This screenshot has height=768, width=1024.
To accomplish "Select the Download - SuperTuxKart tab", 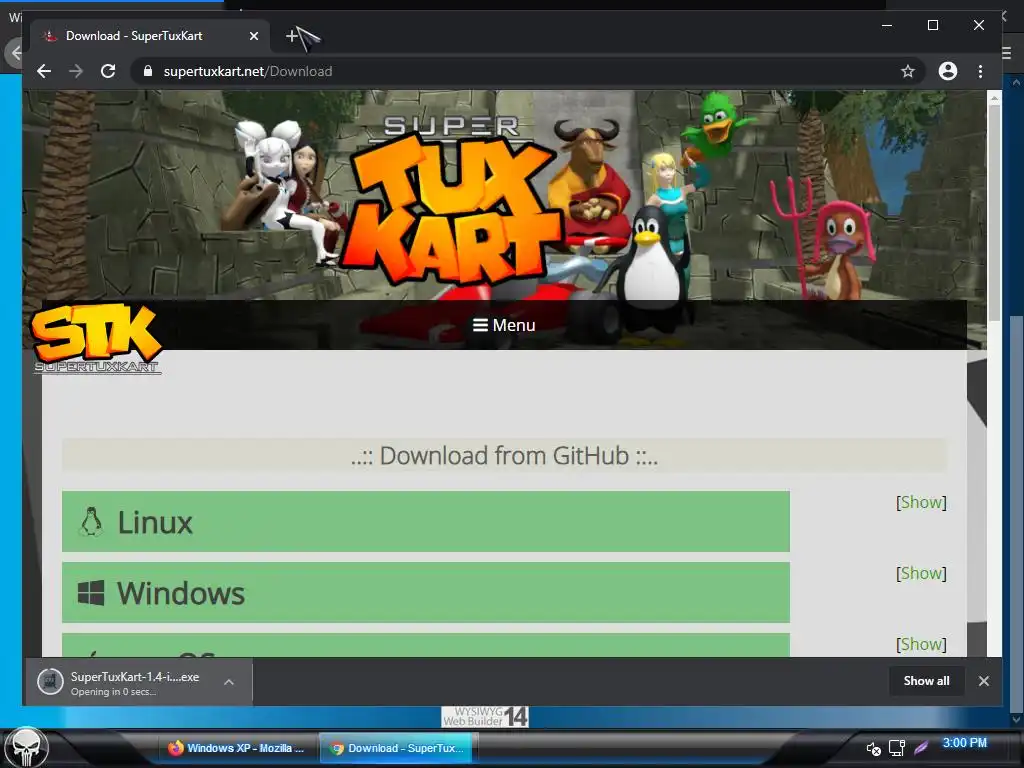I will [150, 36].
